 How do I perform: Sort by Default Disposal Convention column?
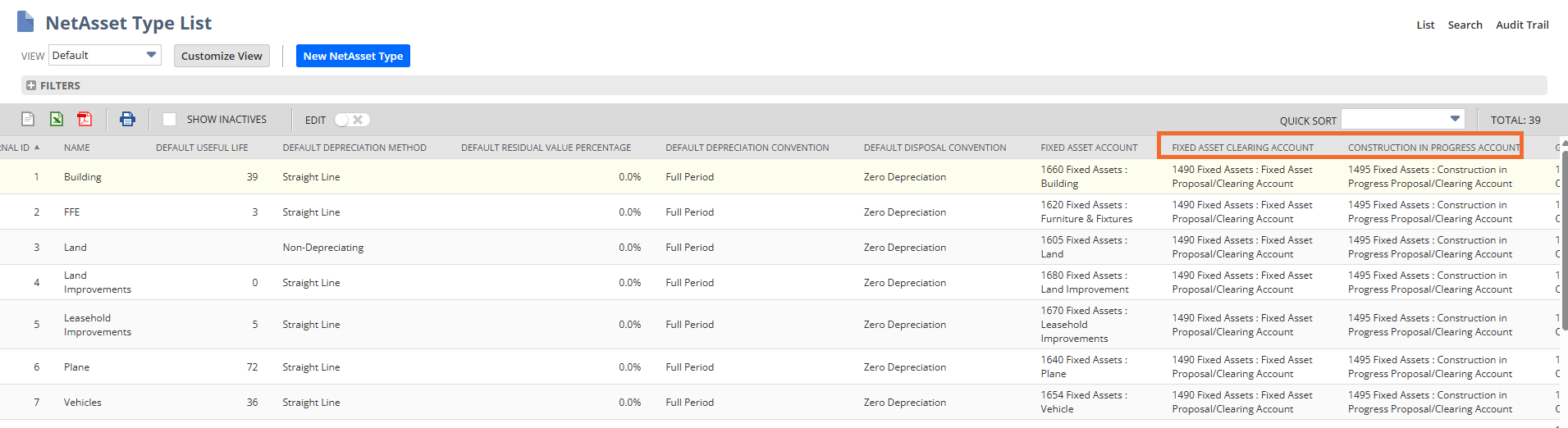[x=935, y=148]
